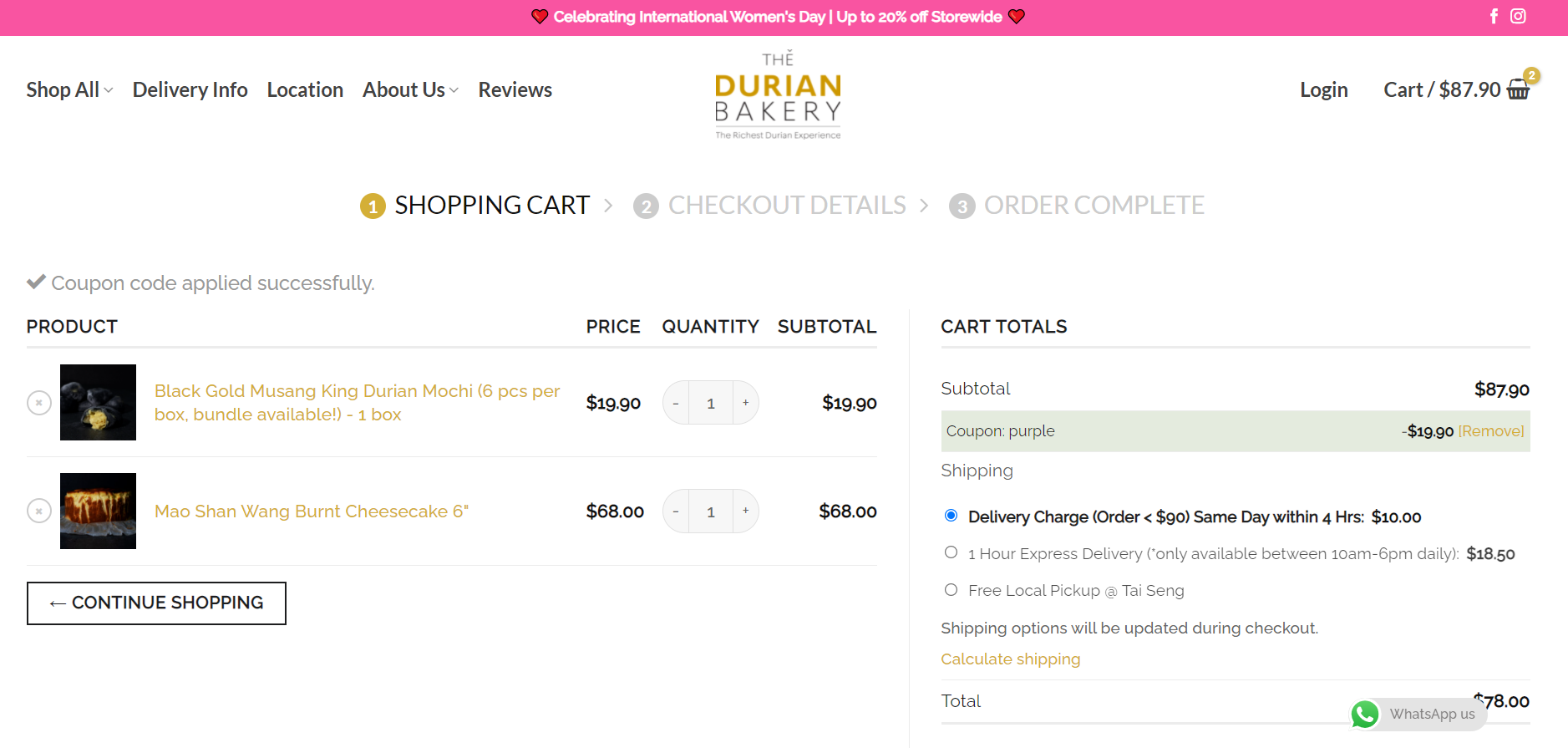Open the Login page
This screenshot has height=748, width=1568.
click(x=1323, y=89)
